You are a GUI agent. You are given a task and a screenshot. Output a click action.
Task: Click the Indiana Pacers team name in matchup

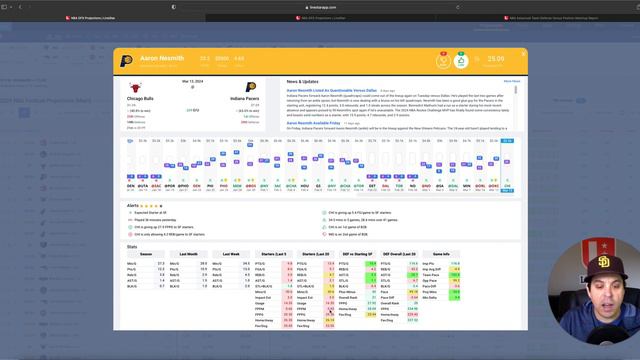(x=244, y=99)
